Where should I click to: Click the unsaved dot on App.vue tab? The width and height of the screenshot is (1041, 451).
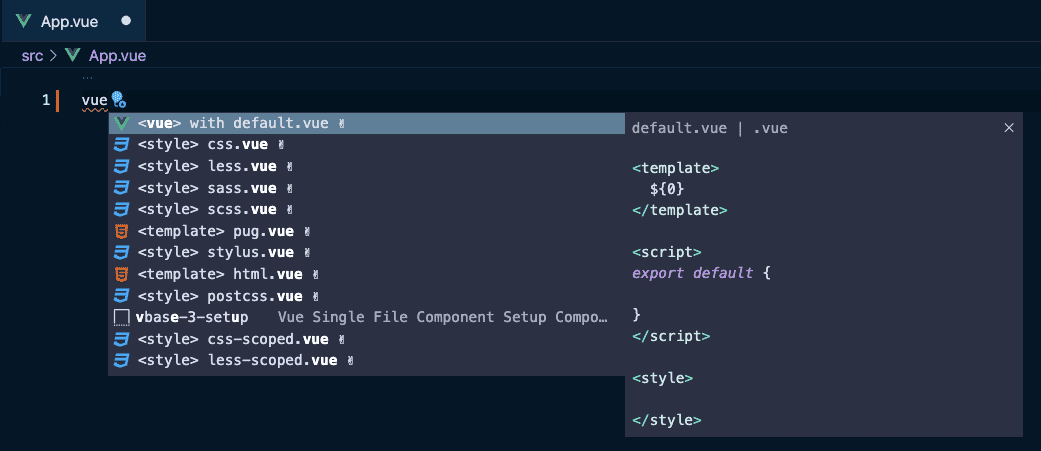point(126,21)
